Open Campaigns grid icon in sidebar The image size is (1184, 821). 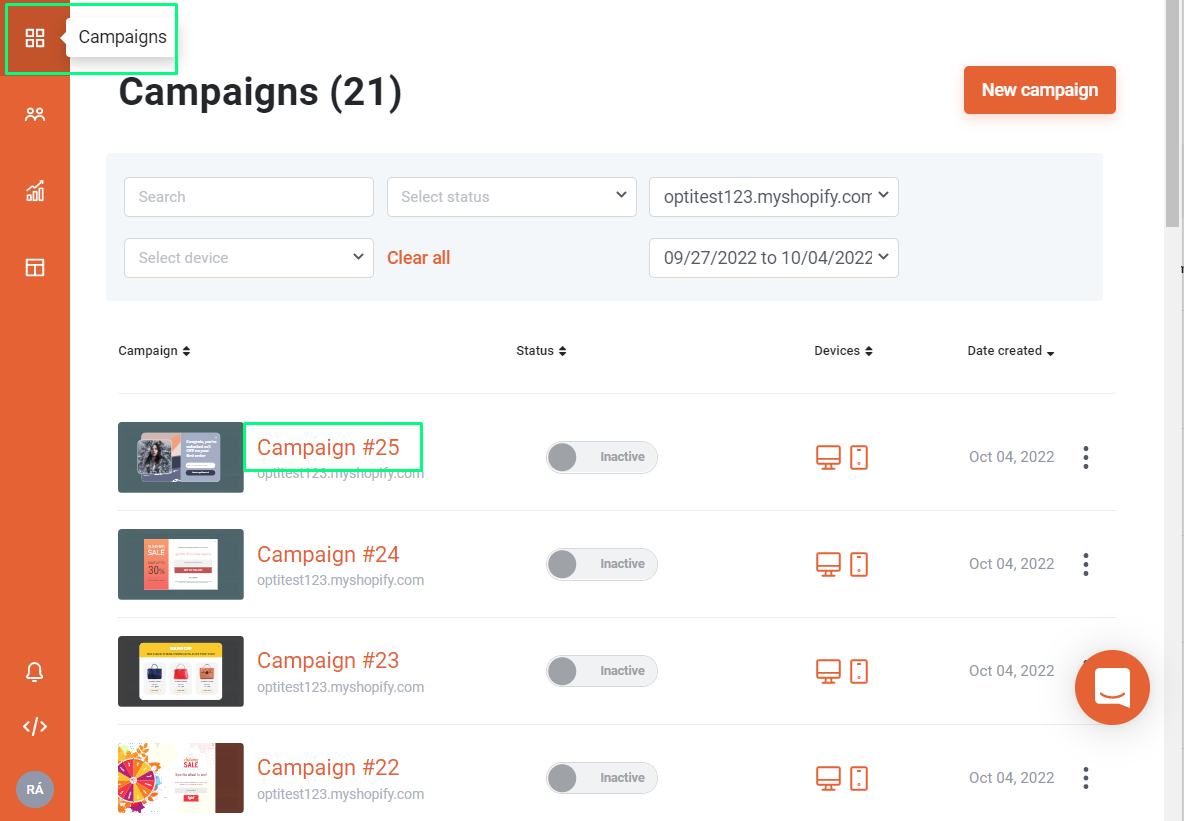click(35, 38)
